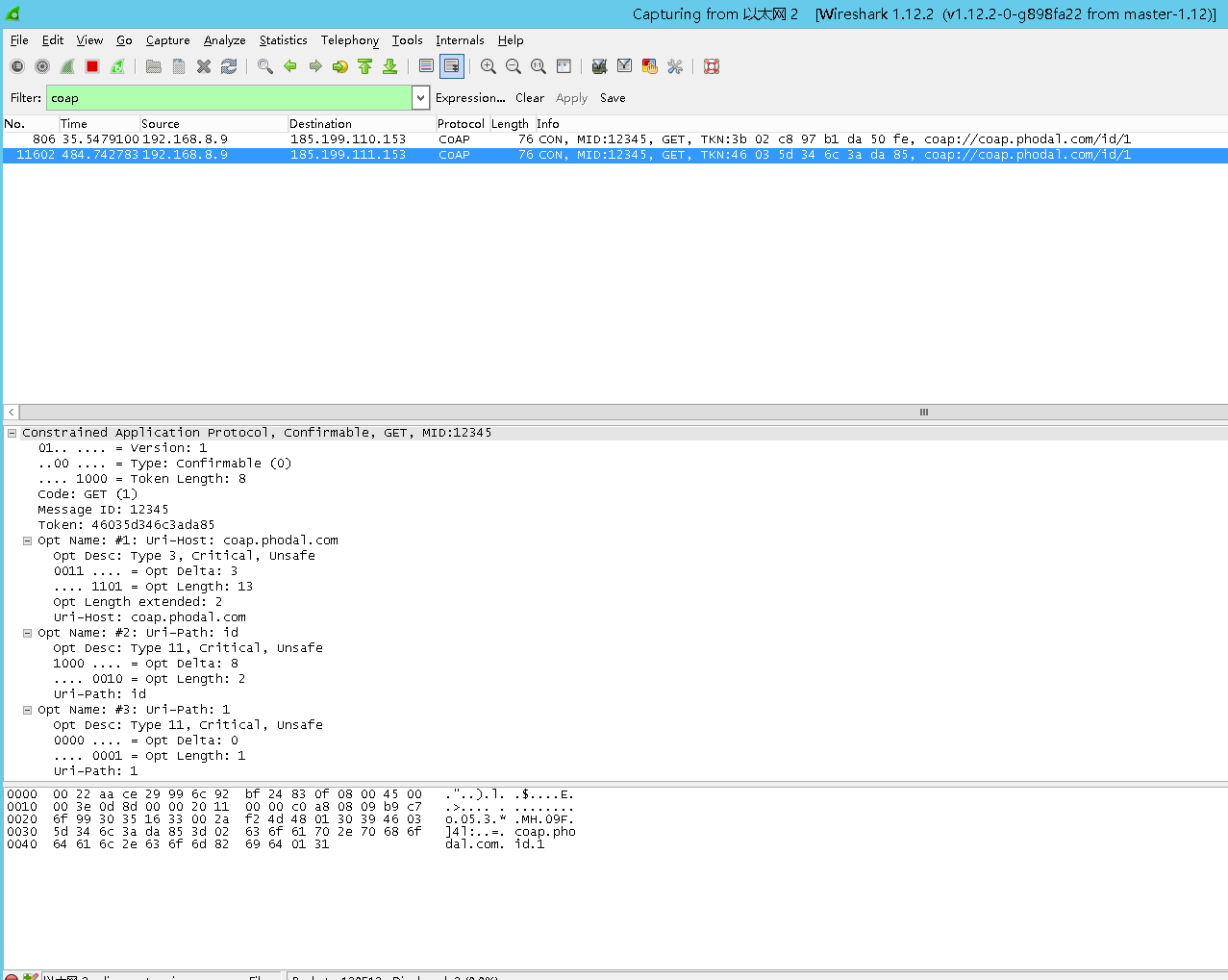Open the filter history dropdown arrow
The width and height of the screenshot is (1228, 980).
pyautogui.click(x=420, y=98)
